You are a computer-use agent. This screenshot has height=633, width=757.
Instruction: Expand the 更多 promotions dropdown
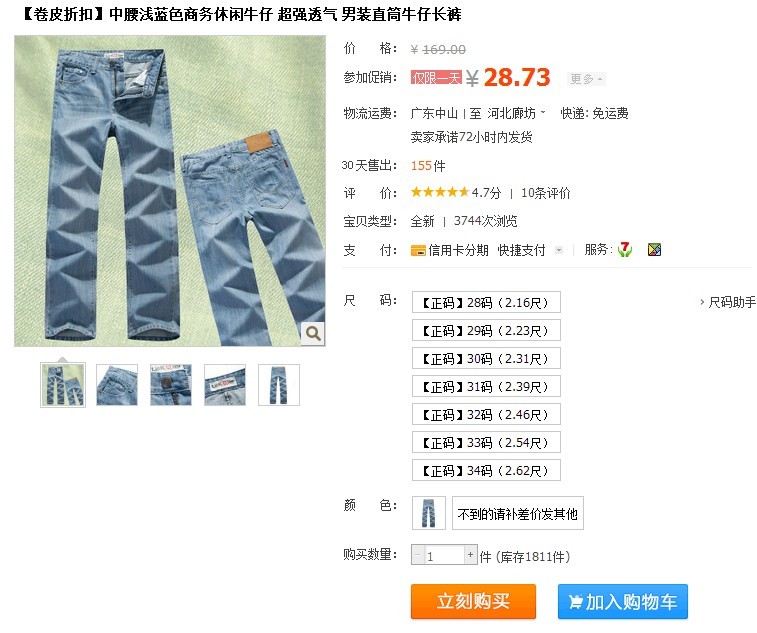[x=586, y=79]
